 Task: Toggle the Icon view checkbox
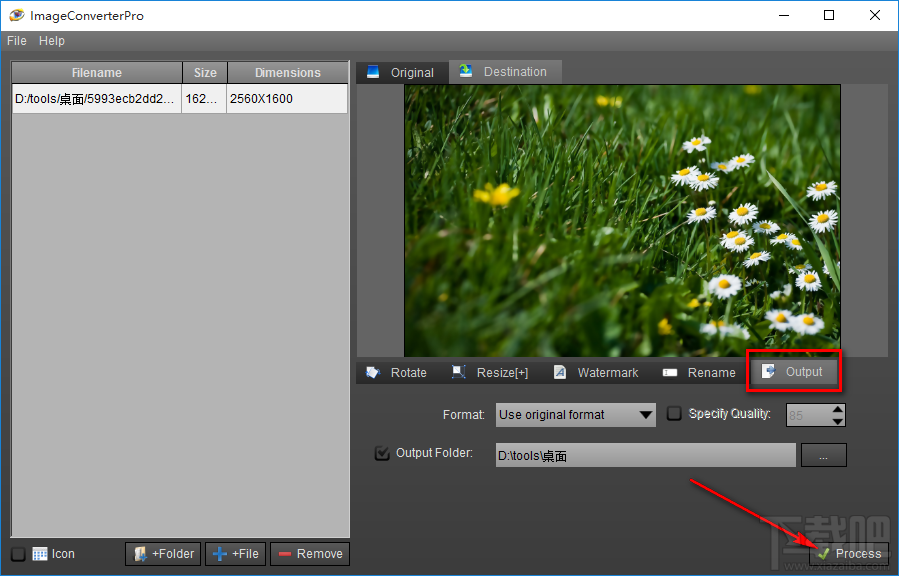[18, 554]
